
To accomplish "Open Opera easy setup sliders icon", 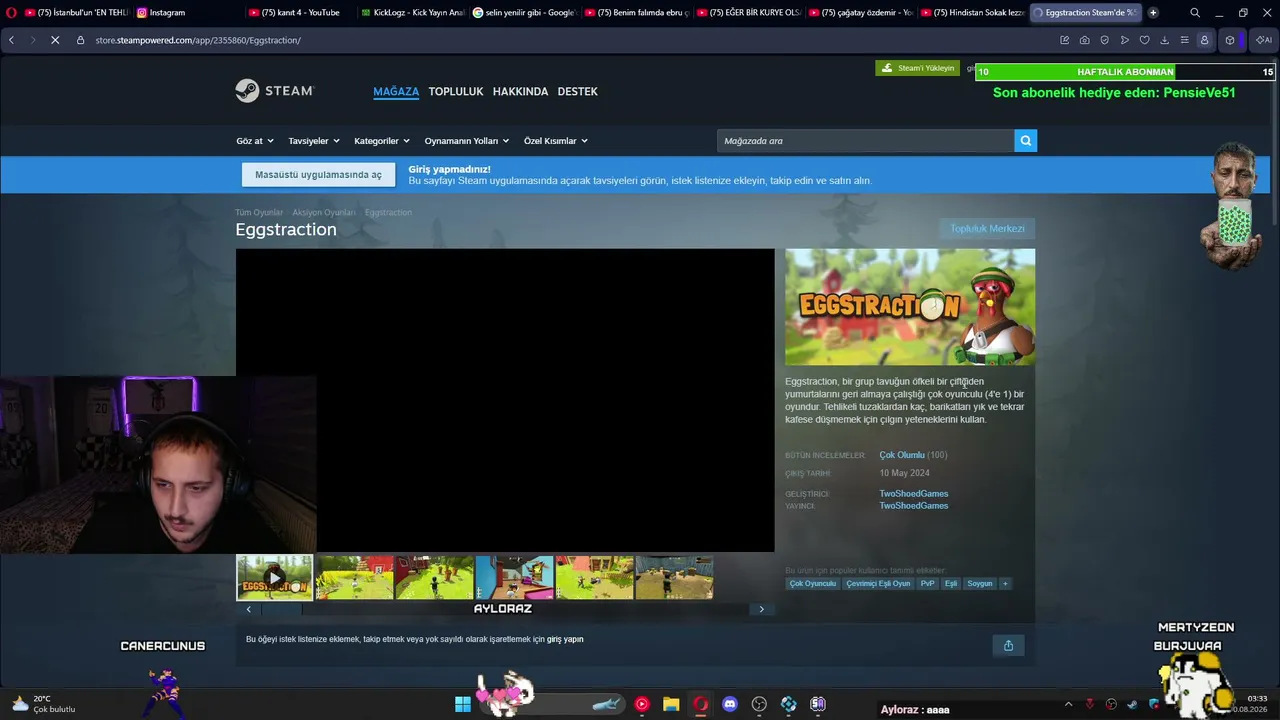I will point(1184,40).
